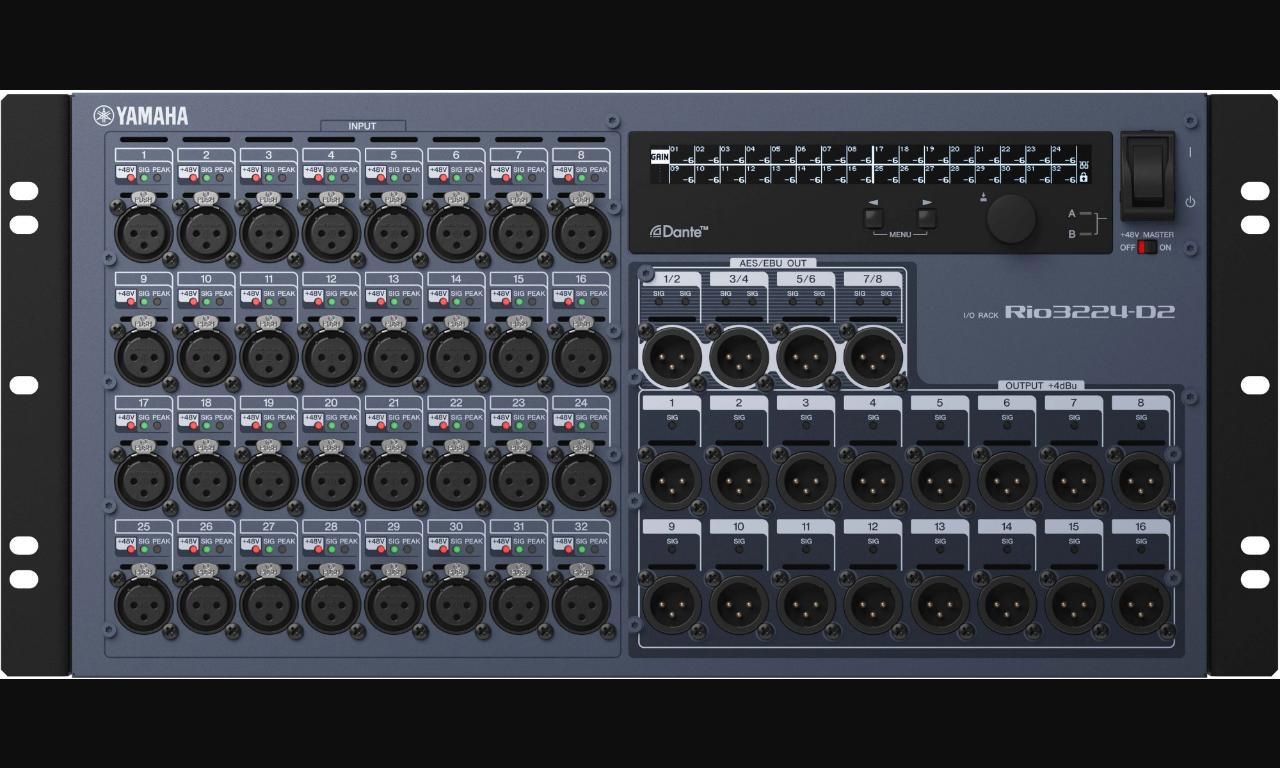
Task: Click the AES/EBU OUT 5/6 connector
Action: (x=806, y=357)
